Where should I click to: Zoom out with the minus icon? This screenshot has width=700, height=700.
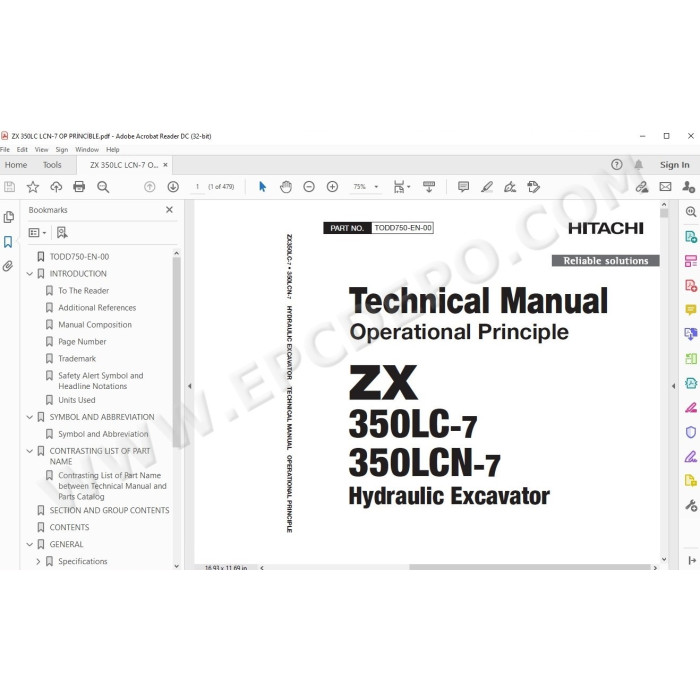309,187
